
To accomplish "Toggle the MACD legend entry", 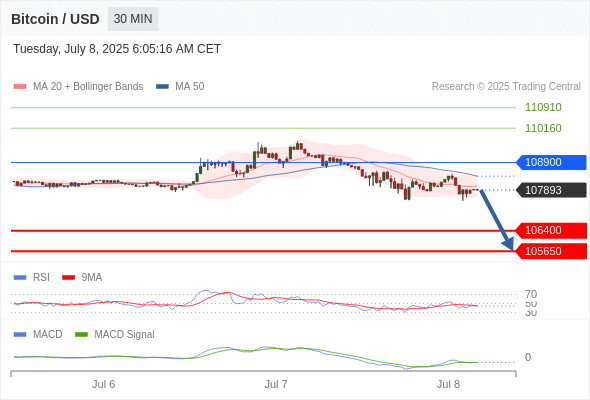I will coord(38,334).
